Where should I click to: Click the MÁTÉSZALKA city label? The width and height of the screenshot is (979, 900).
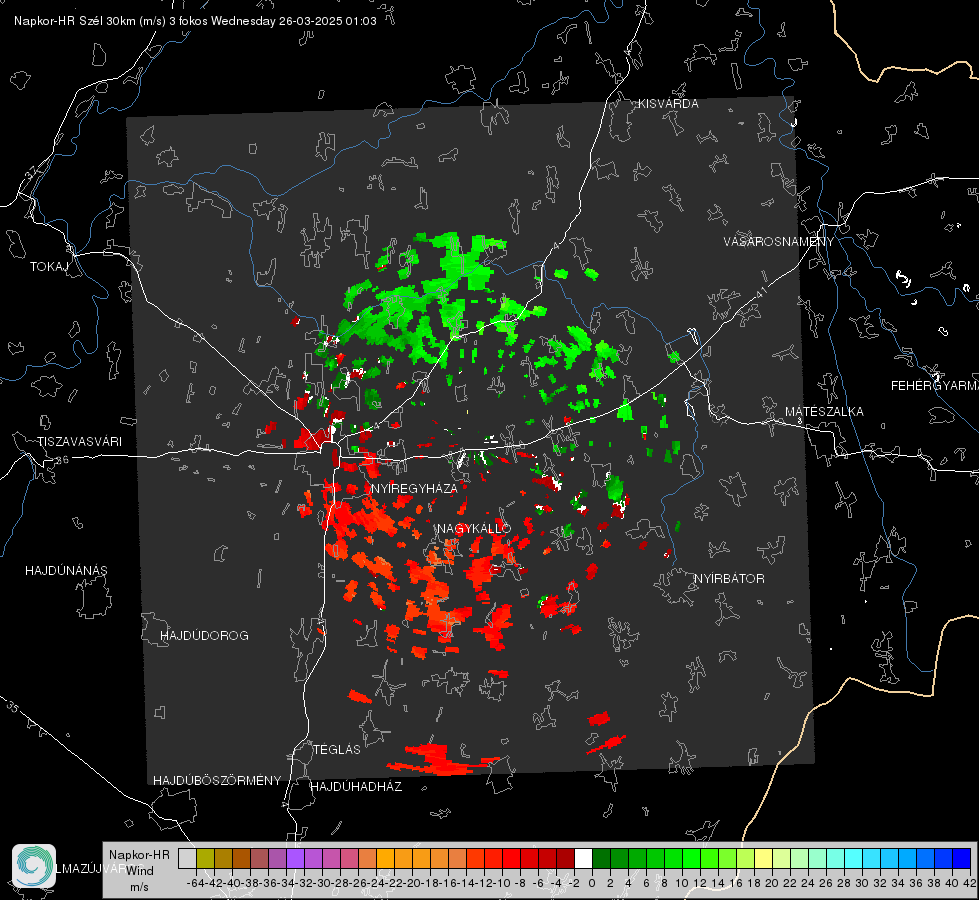(824, 412)
